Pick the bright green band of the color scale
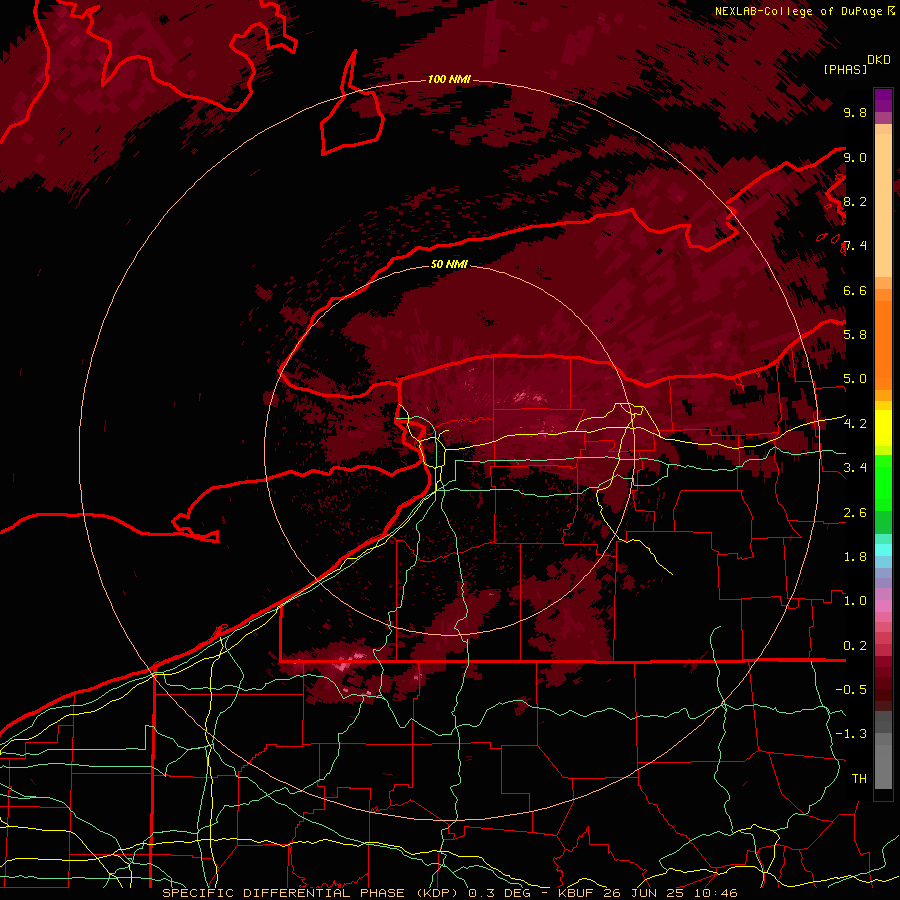Image resolution: width=900 pixels, height=900 pixels. [883, 482]
